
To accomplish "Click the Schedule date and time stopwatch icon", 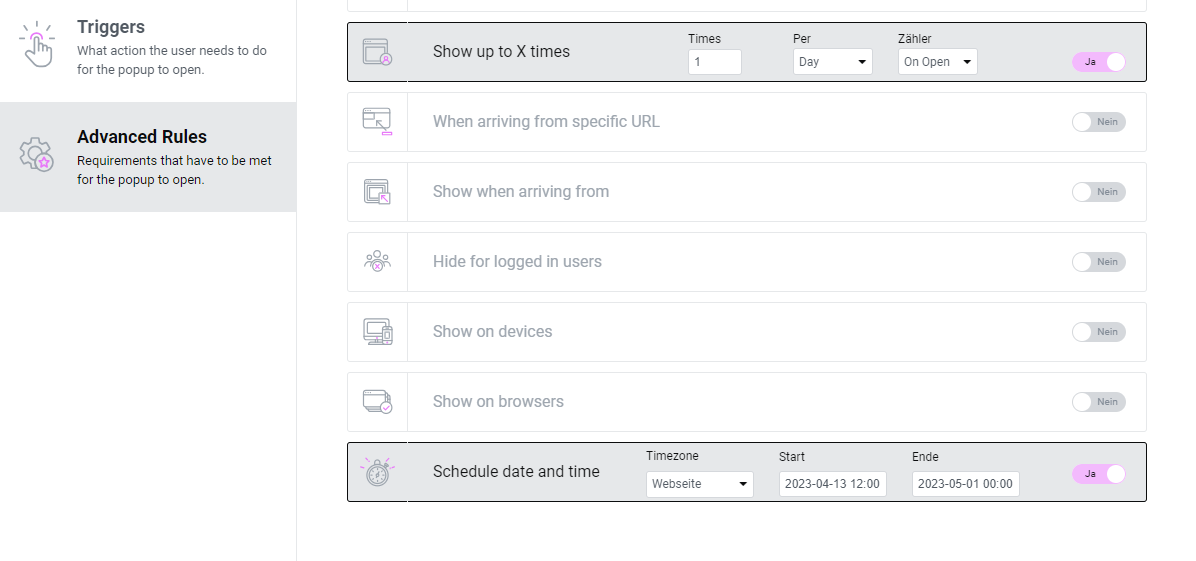I will 377,472.
